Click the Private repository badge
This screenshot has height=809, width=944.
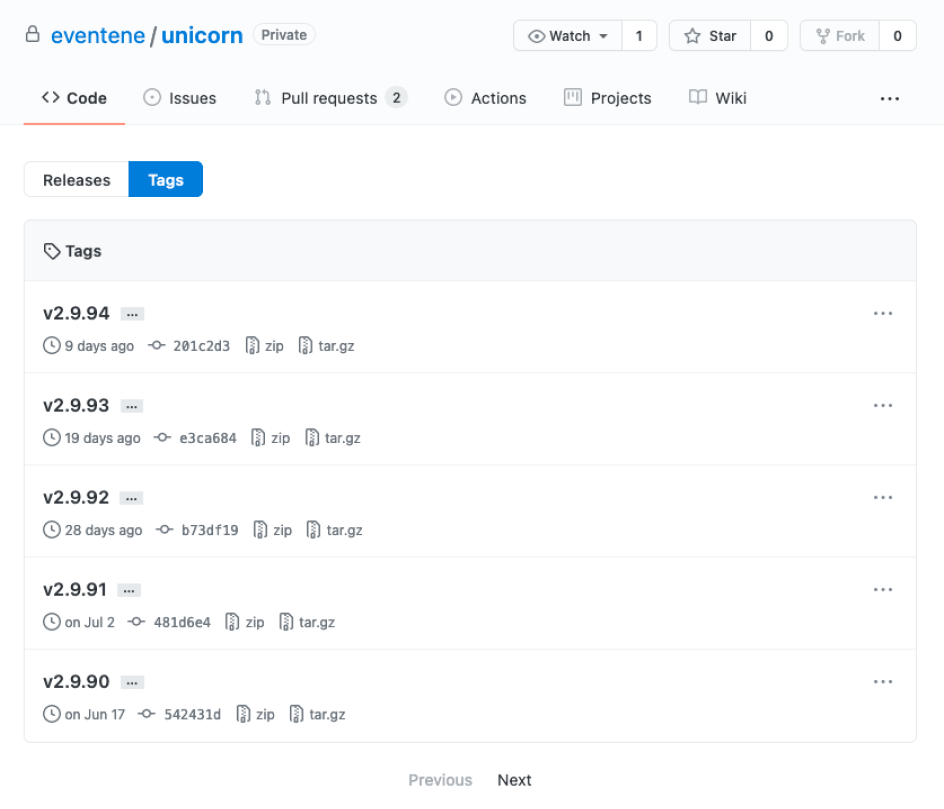pyautogui.click(x=284, y=35)
